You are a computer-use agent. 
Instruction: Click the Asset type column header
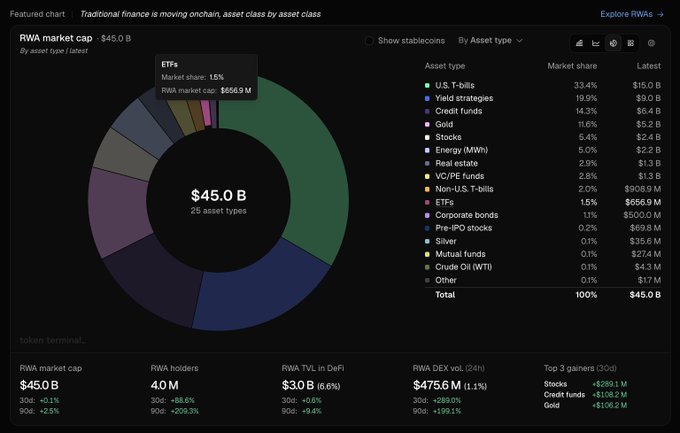point(445,66)
